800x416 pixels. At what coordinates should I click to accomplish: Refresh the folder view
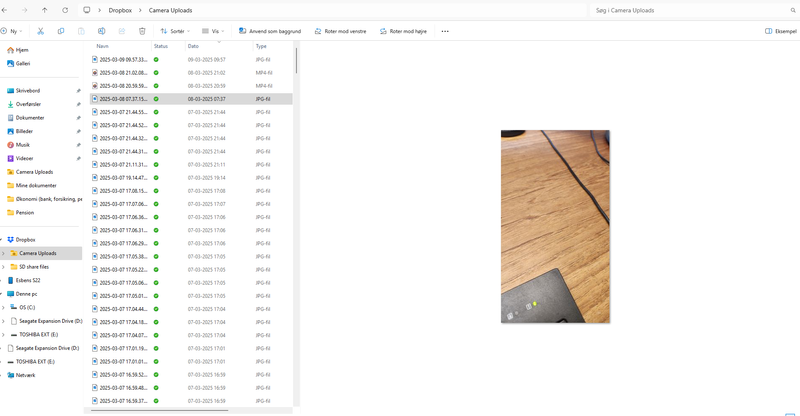pyautogui.click(x=66, y=10)
